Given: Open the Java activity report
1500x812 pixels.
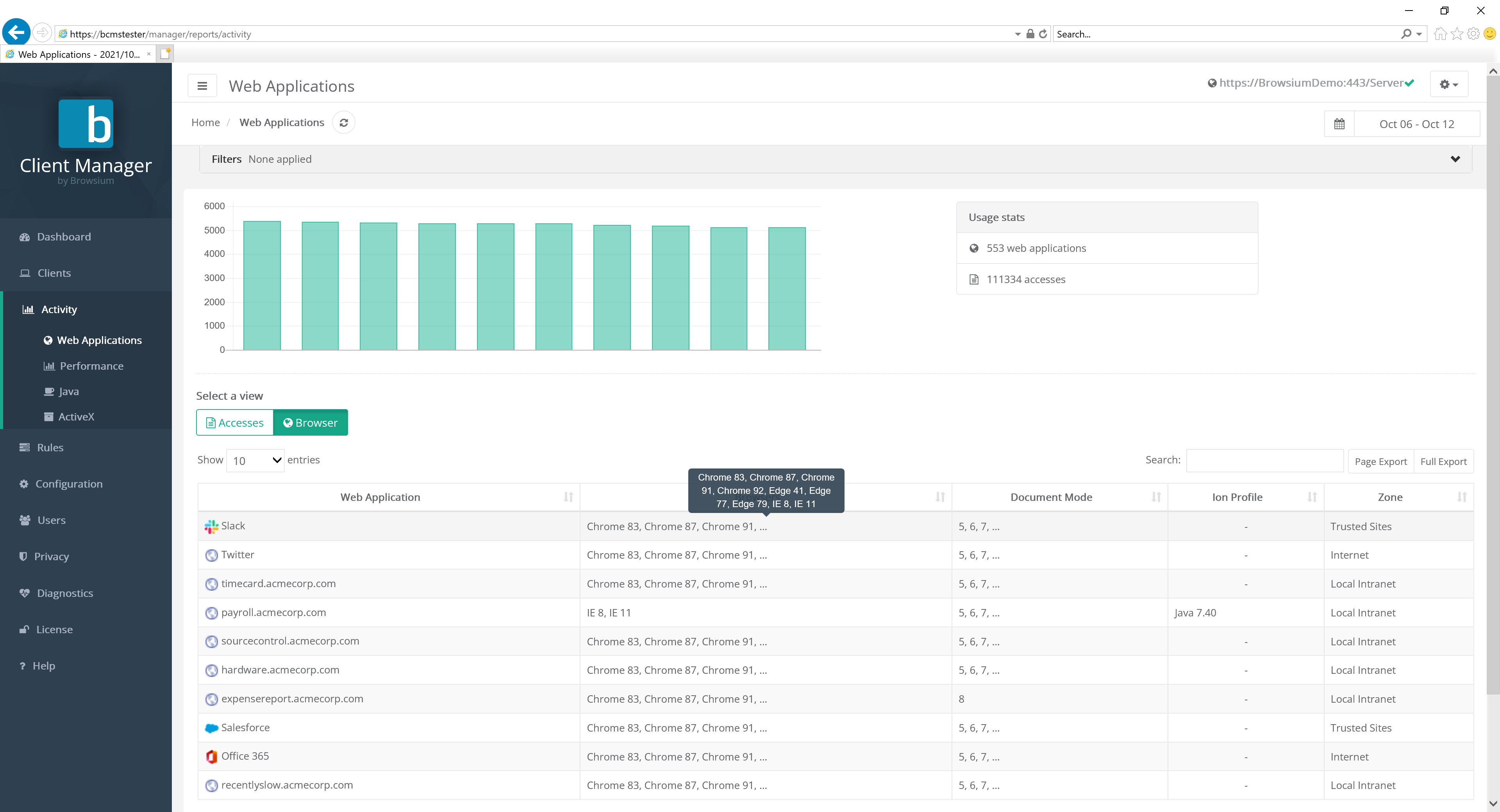Looking at the screenshot, I should pos(68,390).
